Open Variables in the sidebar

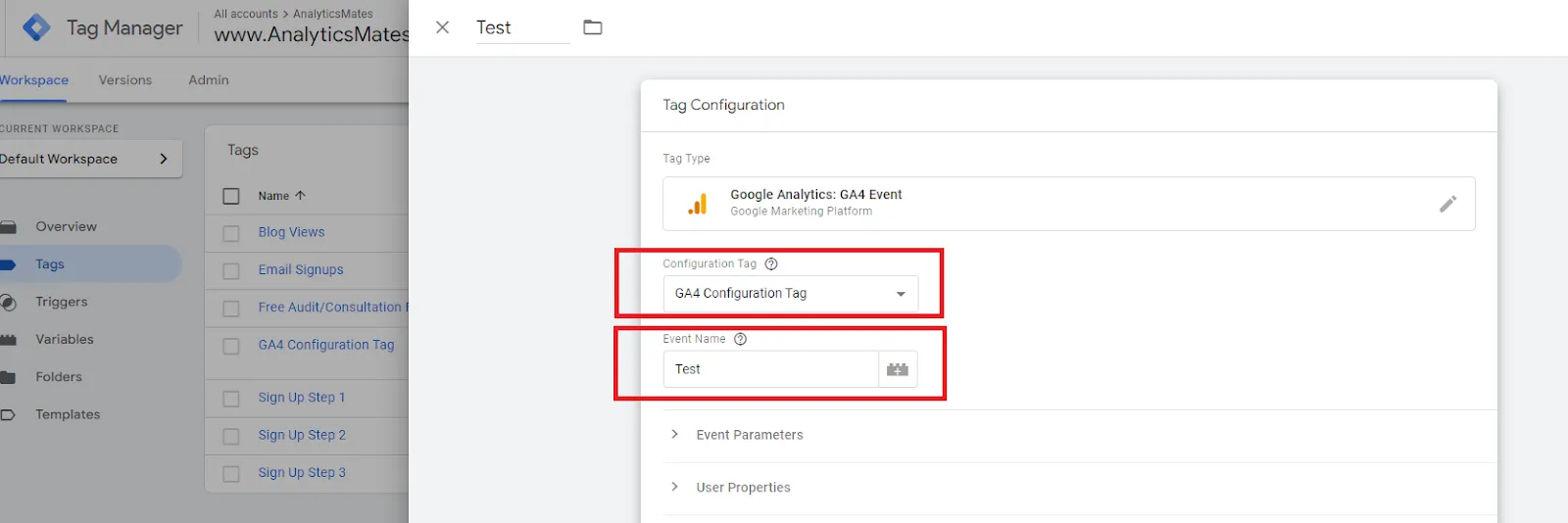65,339
